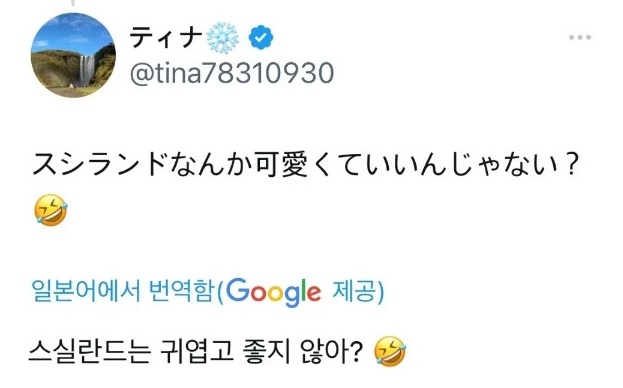The width and height of the screenshot is (623, 388).
Task: Open the @tina78310930 handle link
Action: 232,73
